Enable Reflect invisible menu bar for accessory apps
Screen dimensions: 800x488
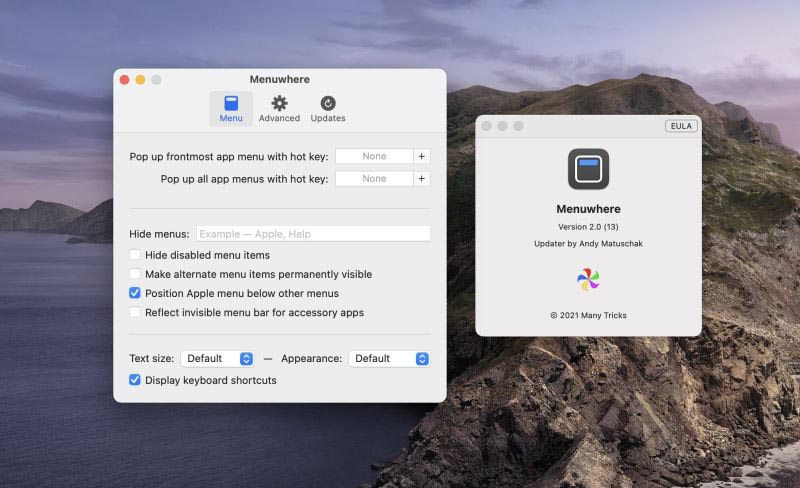(x=135, y=312)
